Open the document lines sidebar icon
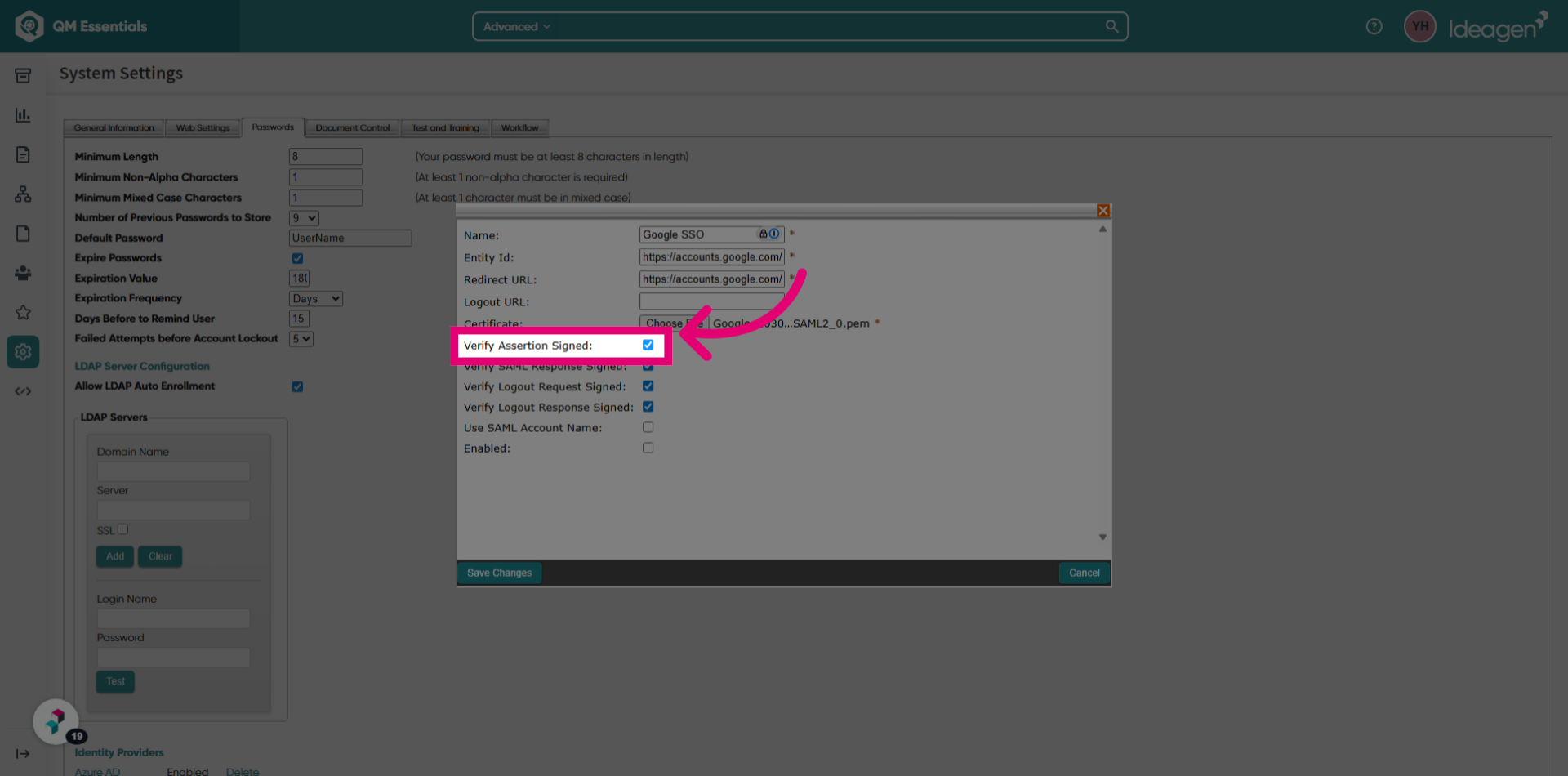This screenshot has height=776, width=1568. [23, 154]
